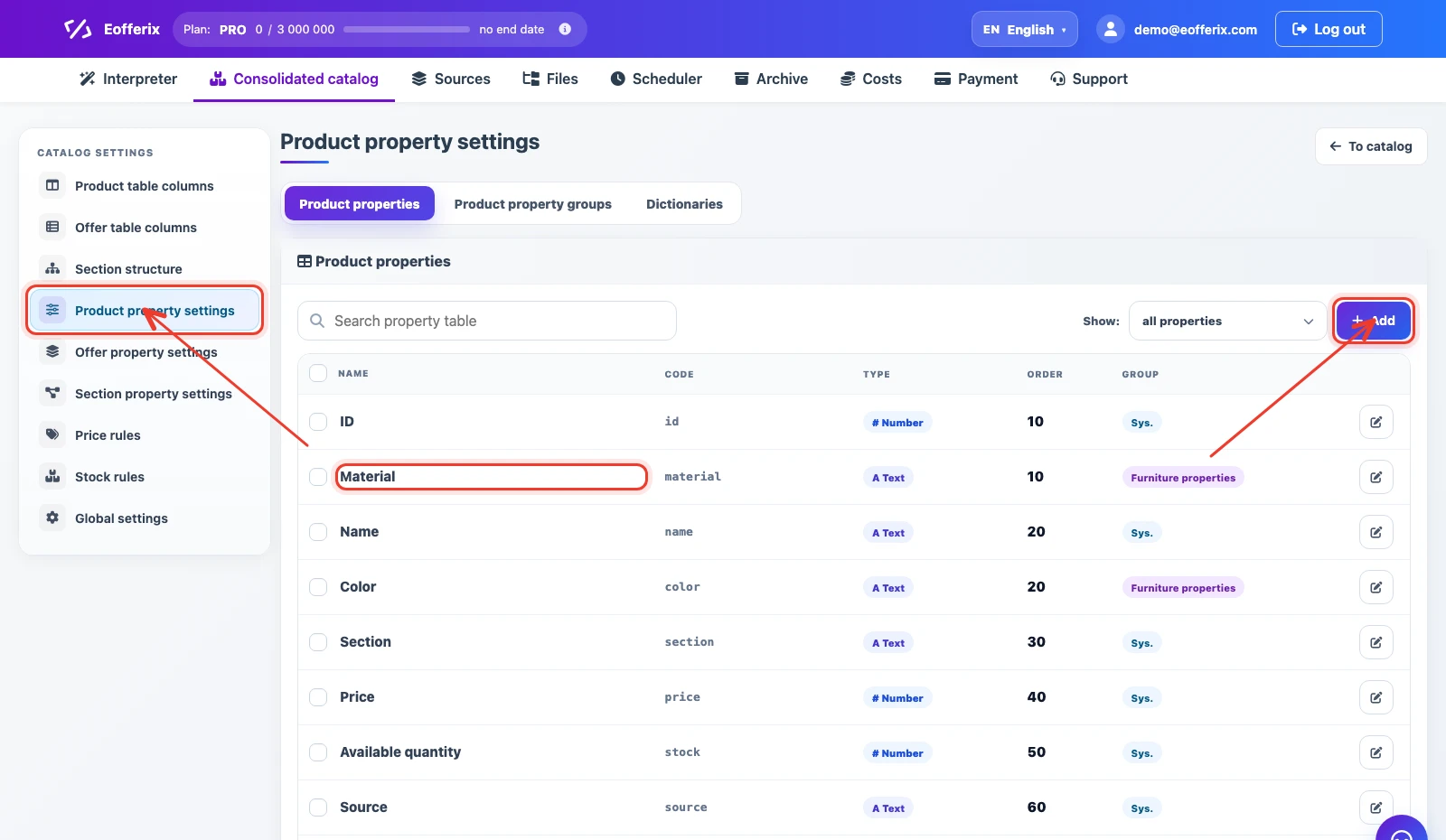Image resolution: width=1446 pixels, height=840 pixels.
Task: Edit the Section property row
Action: (1376, 642)
